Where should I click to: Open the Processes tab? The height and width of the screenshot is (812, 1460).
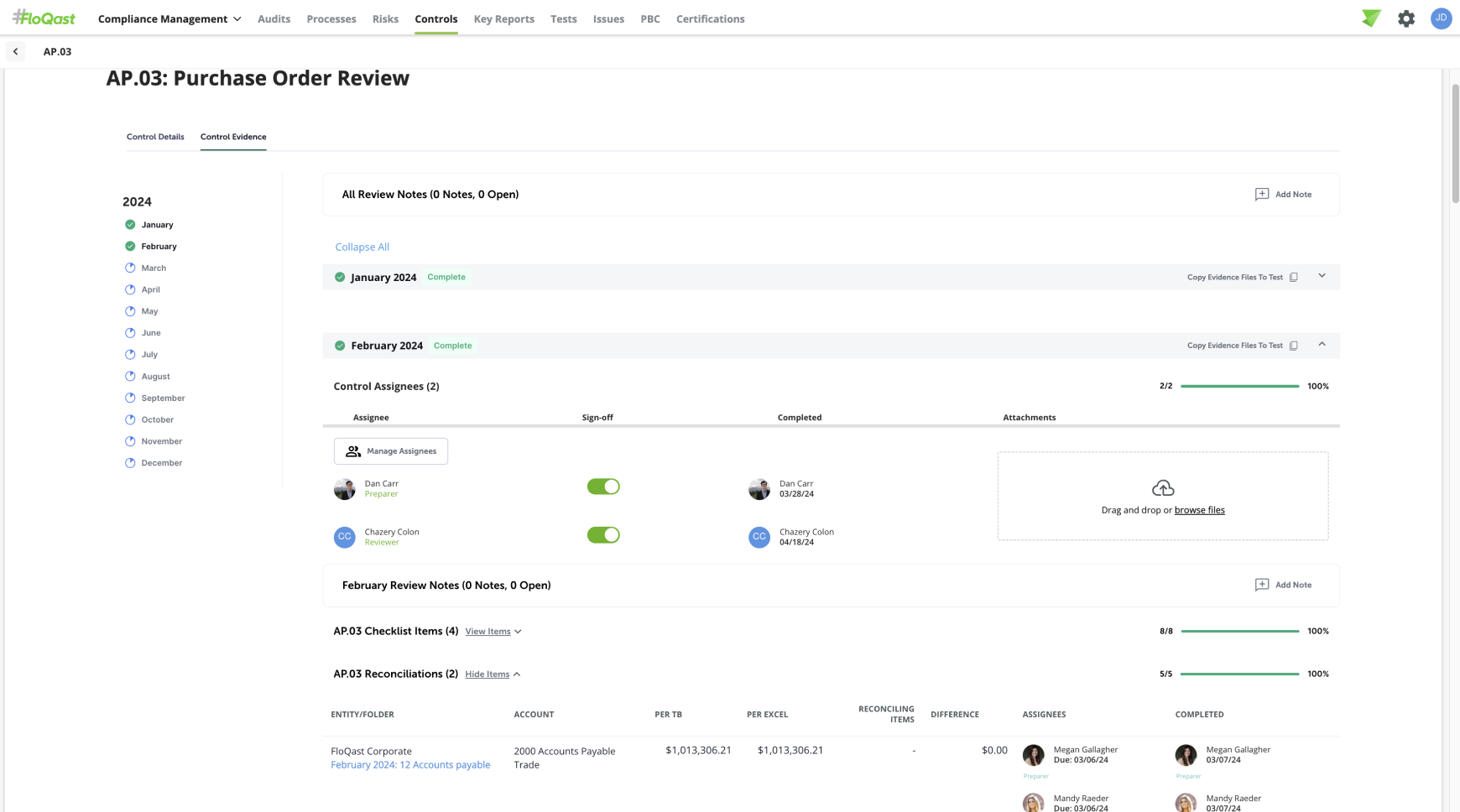click(331, 18)
